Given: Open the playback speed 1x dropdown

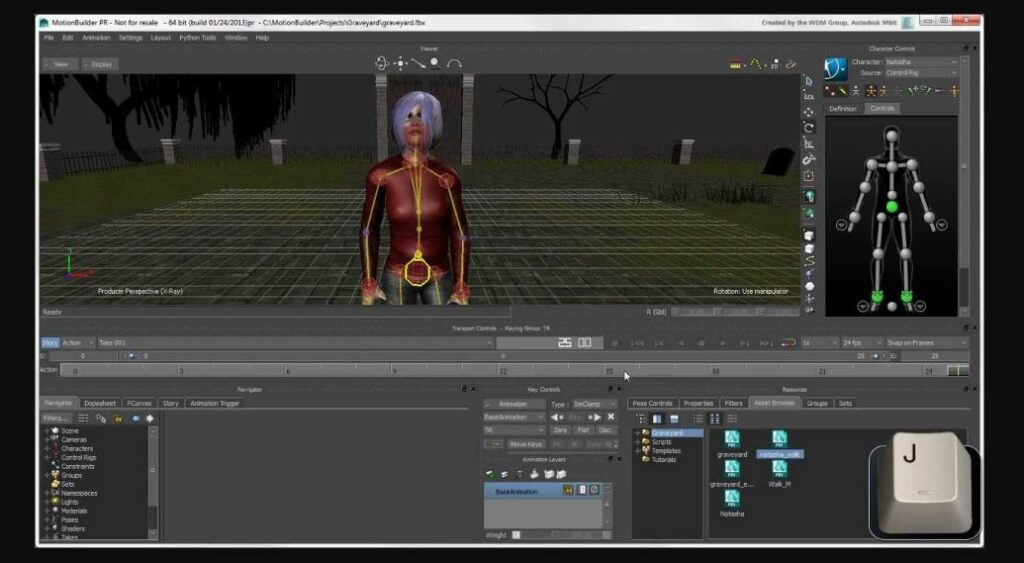Looking at the screenshot, I should pyautogui.click(x=820, y=343).
